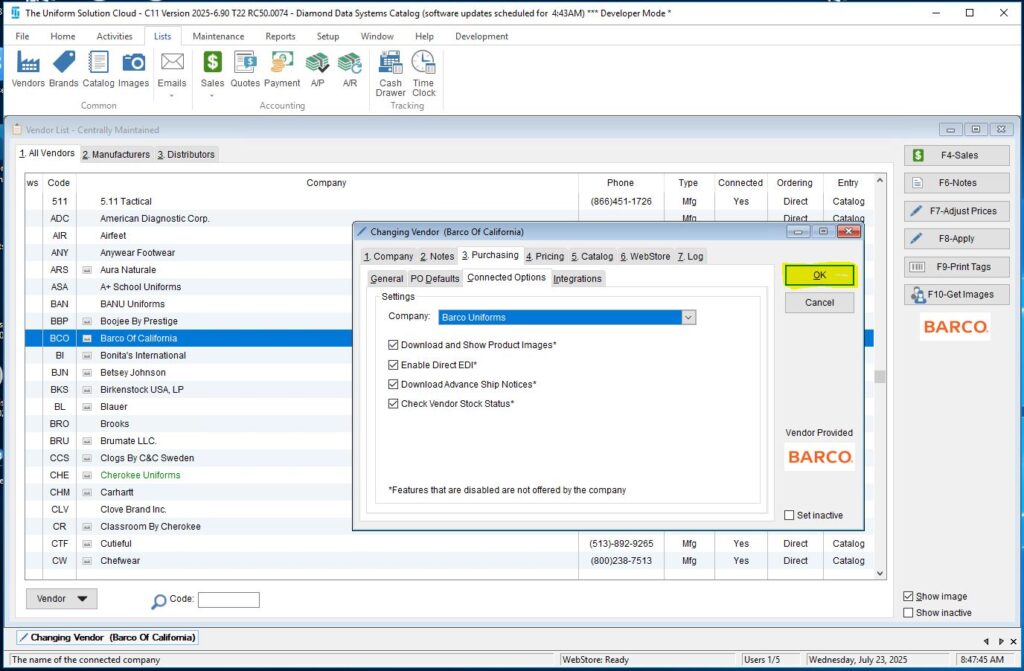
Task: Uncheck Download and Show Product Images
Action: click(x=393, y=345)
